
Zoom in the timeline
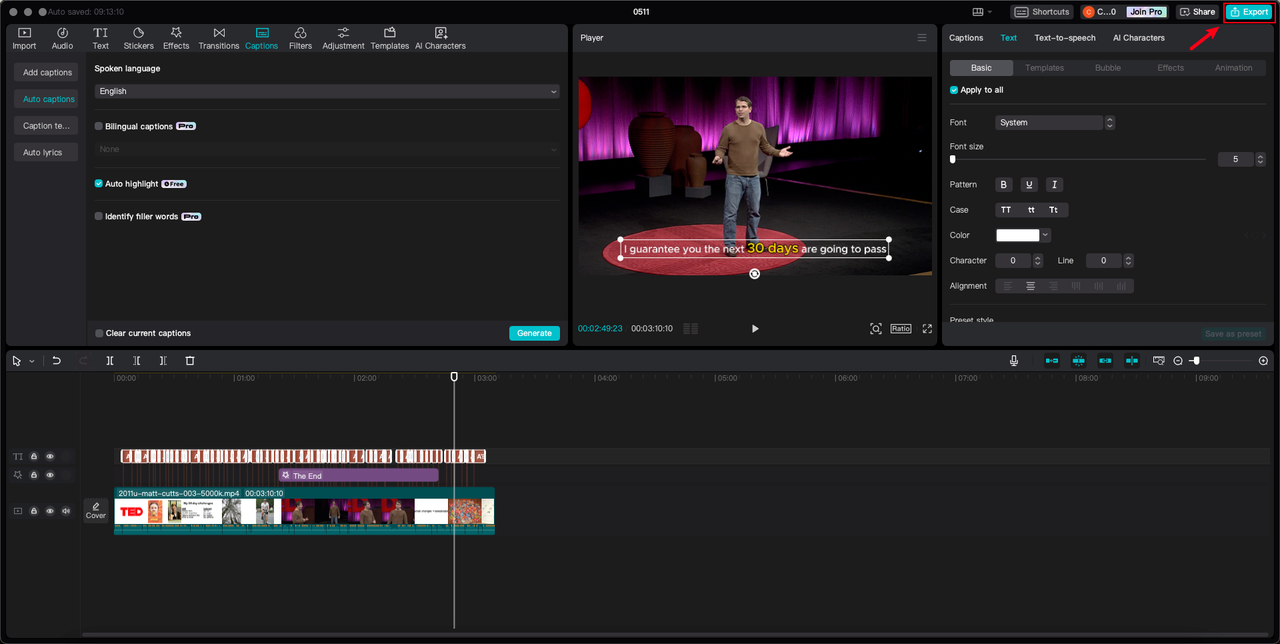1263,361
